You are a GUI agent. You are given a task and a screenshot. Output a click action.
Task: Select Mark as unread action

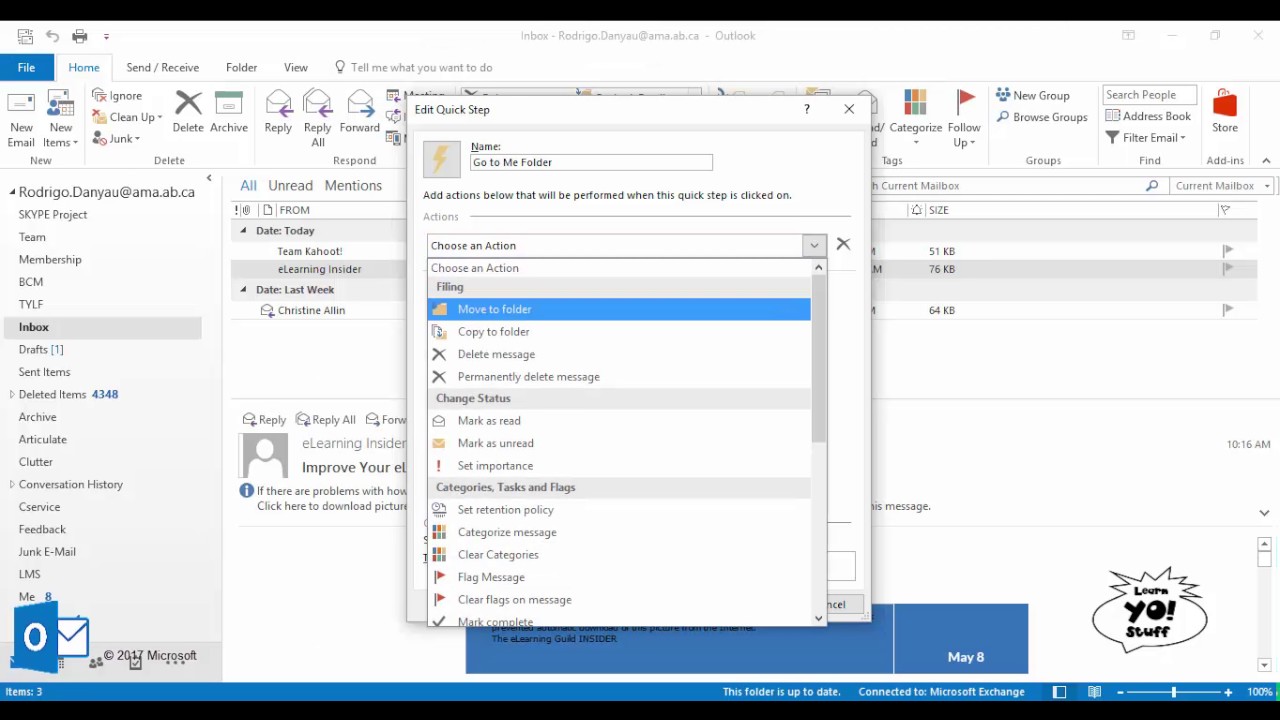click(x=619, y=443)
